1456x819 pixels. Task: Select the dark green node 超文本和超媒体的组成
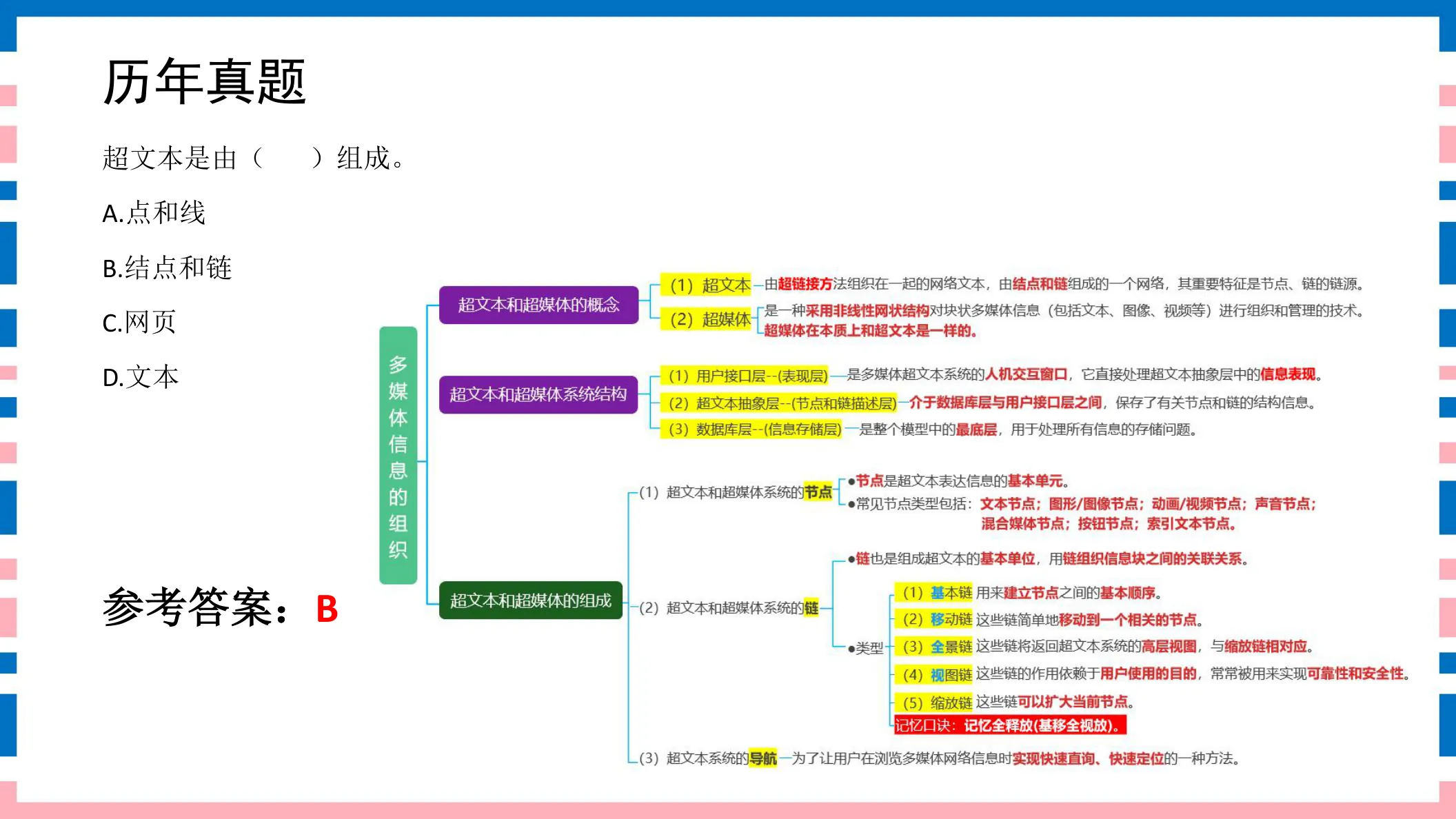[531, 600]
